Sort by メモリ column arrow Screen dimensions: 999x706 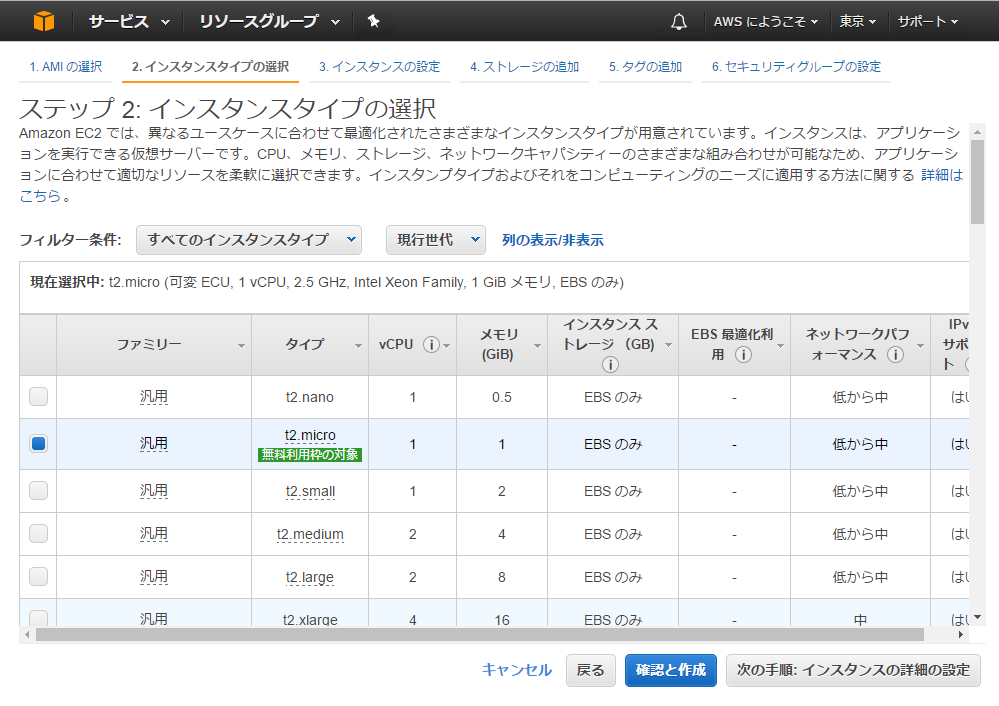[x=537, y=346]
